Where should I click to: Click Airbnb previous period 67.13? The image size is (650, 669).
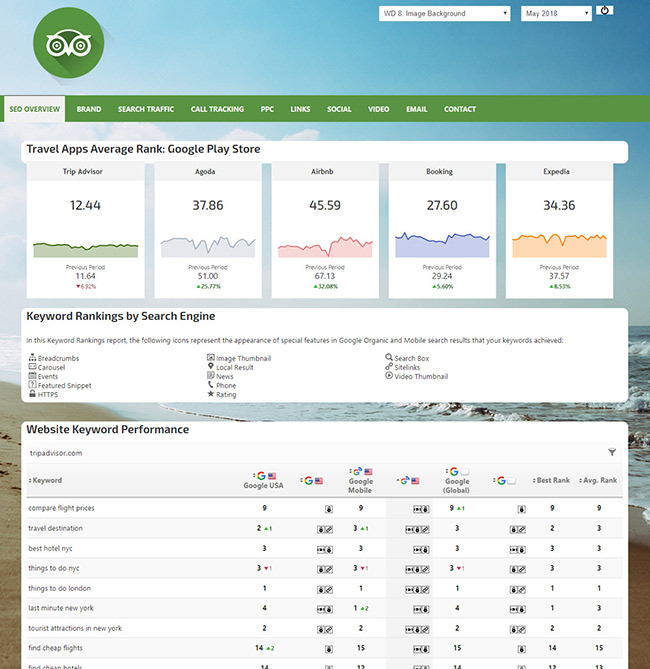325,276
